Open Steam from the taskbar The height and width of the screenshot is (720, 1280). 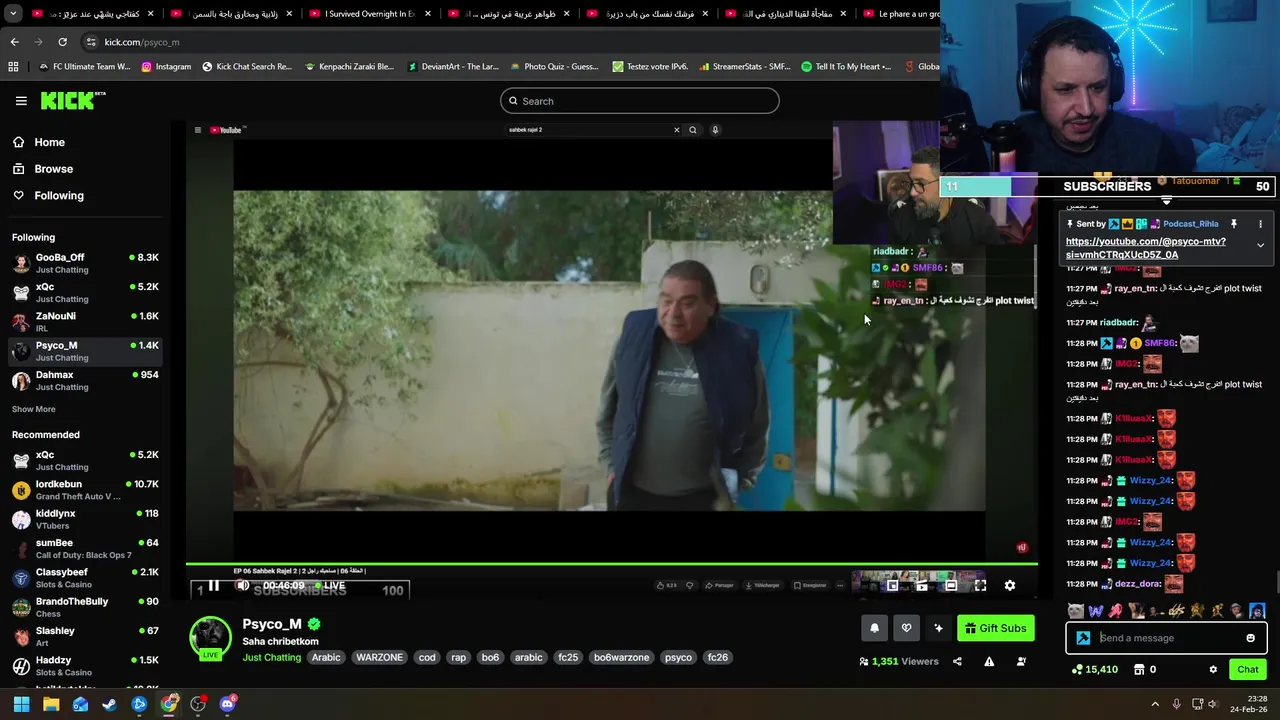[x=109, y=705]
